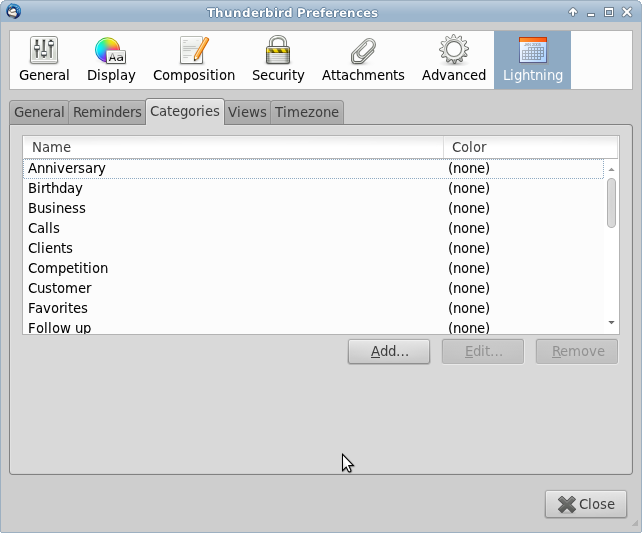Select the Lightning calendar preferences pane
The image size is (642, 533).
point(532,60)
